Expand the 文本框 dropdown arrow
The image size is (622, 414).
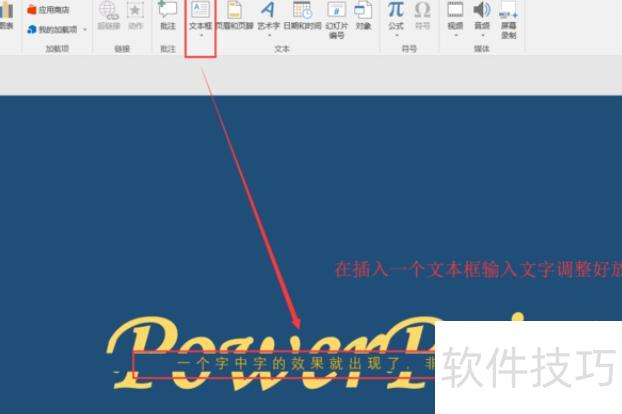[201, 36]
